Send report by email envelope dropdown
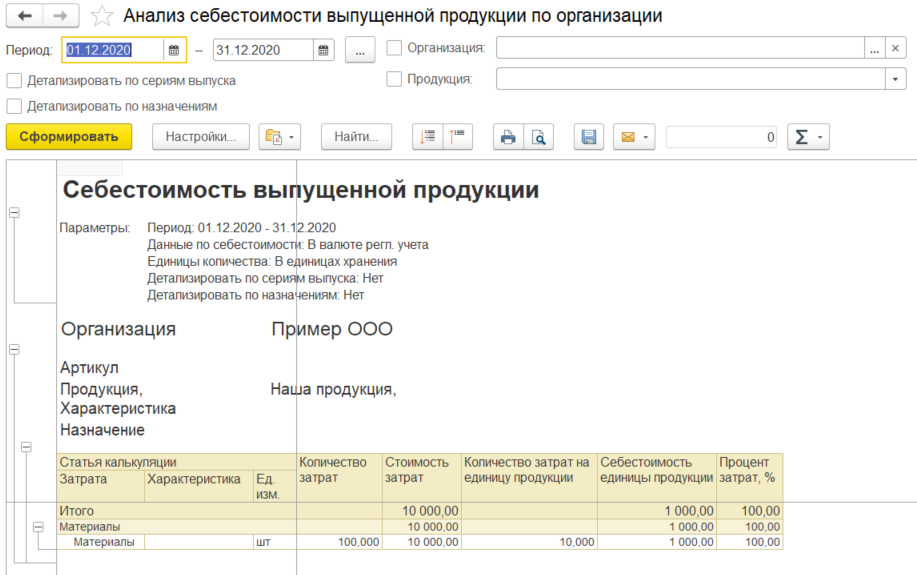Image resolution: width=917 pixels, height=575 pixels. (634, 137)
